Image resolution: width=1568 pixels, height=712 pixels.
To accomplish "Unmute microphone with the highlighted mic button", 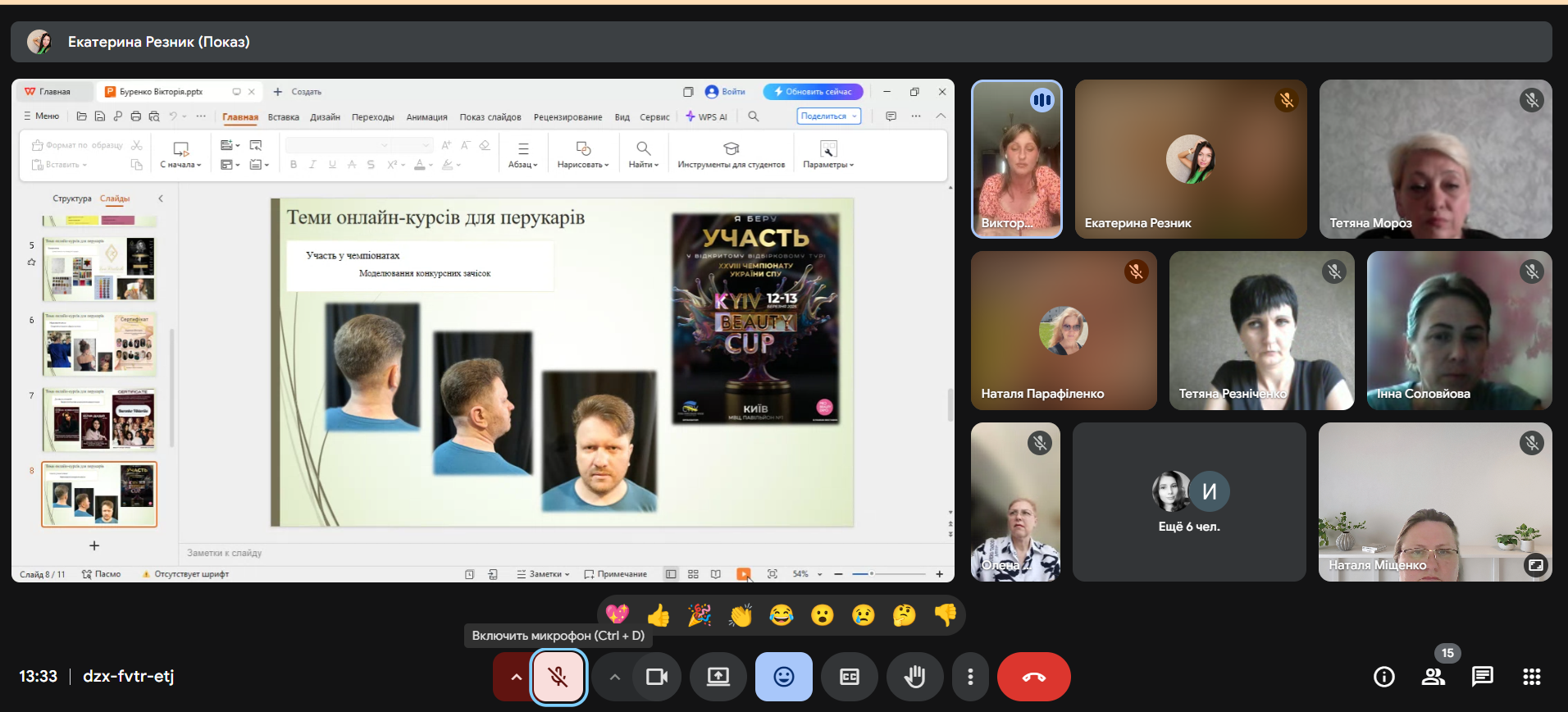I will pyautogui.click(x=558, y=677).
